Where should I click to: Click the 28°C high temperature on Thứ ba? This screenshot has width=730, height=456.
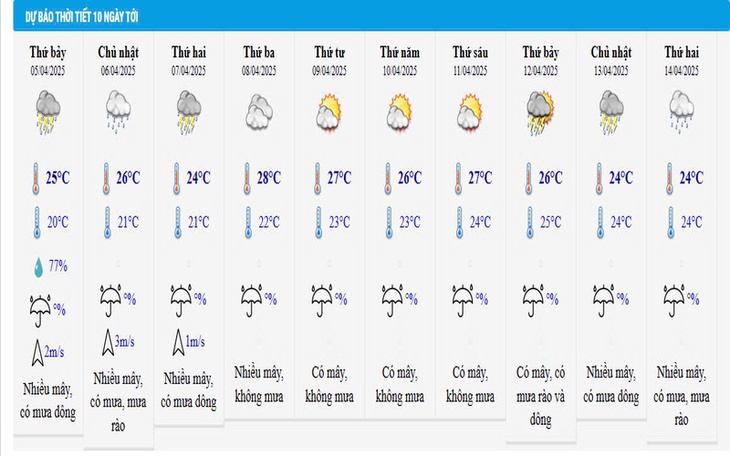[x=269, y=178]
